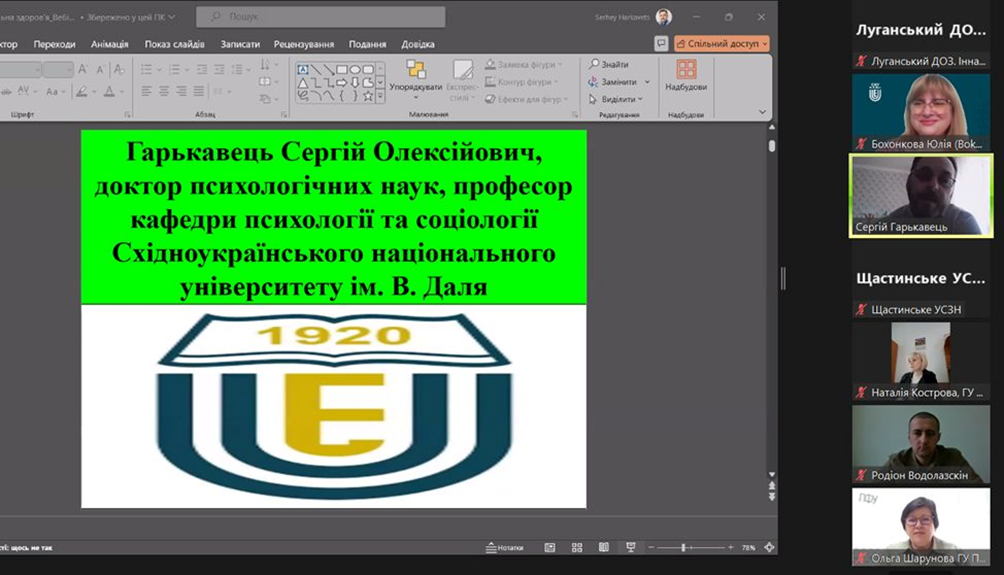Viewport: 1004px width, 575px height.
Task: Expand the Замінити dropdown arrow
Action: coord(647,82)
